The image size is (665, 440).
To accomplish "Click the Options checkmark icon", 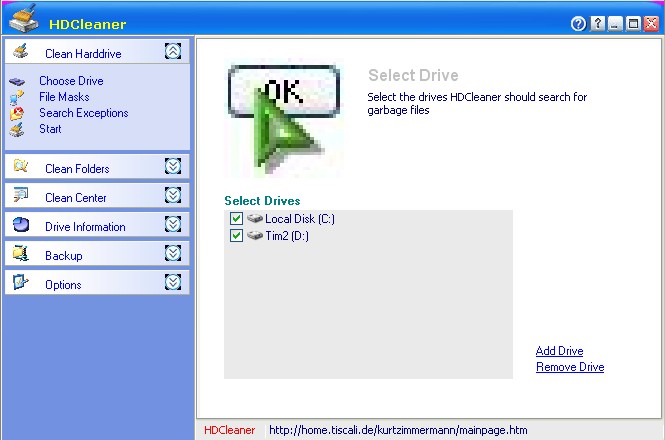I will click(x=20, y=282).
